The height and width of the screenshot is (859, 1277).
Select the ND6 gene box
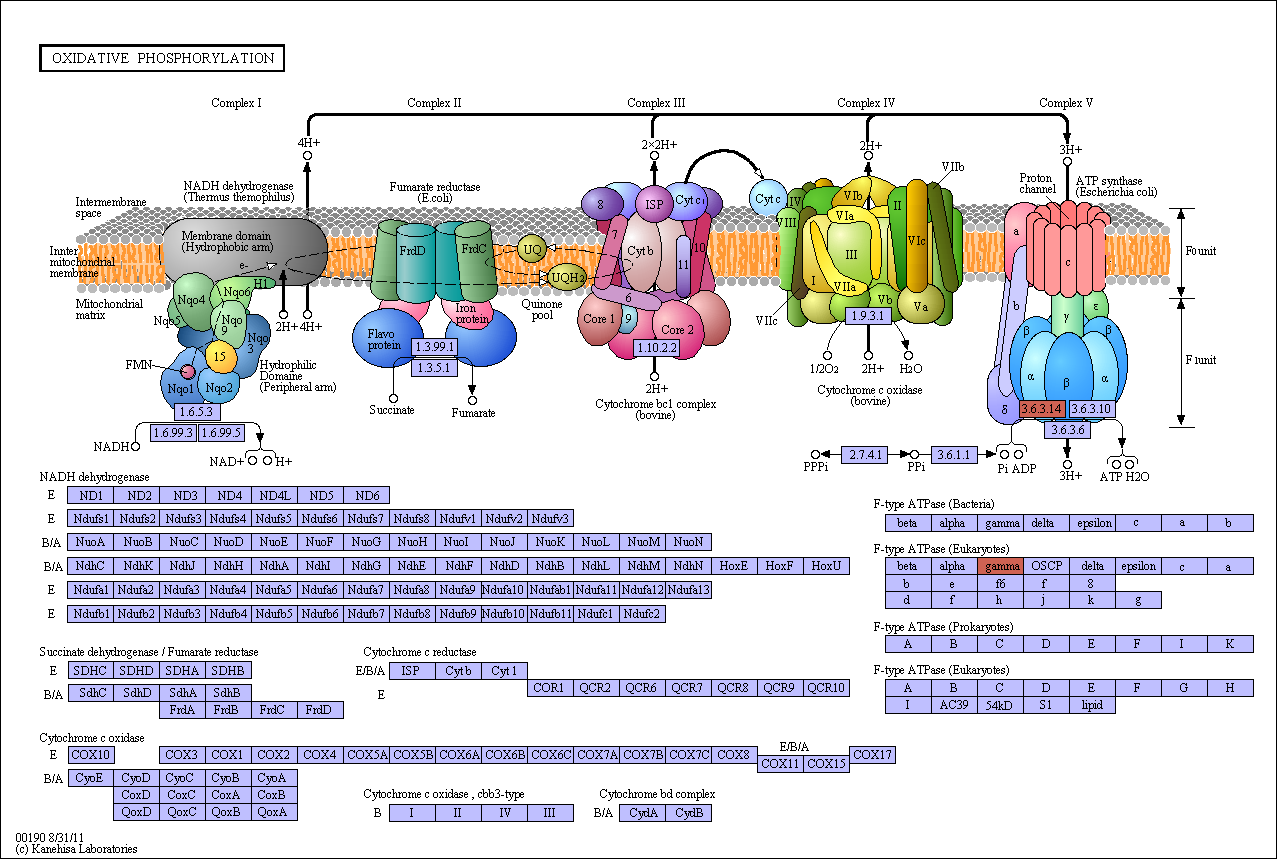tap(367, 495)
